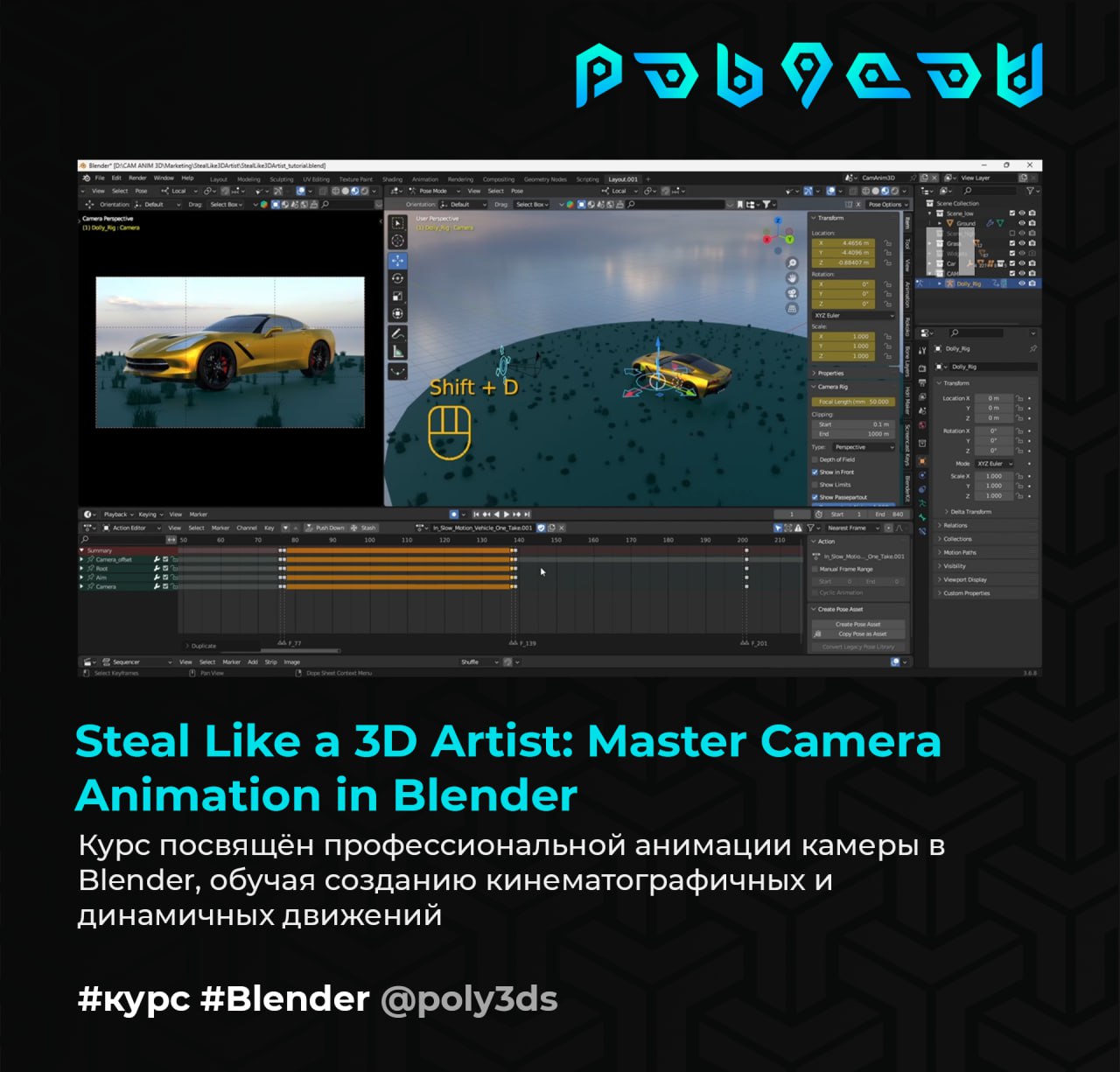This screenshot has height=1072, width=1120.
Task: Enable Show Limits checkbox
Action: click(815, 485)
